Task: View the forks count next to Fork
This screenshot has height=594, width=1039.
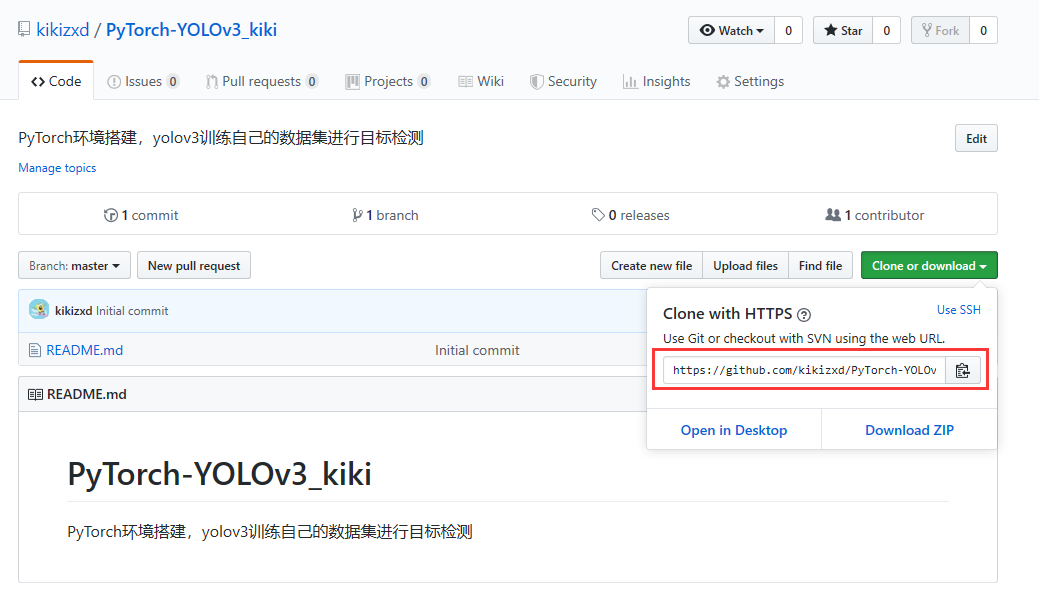Action: tap(983, 30)
